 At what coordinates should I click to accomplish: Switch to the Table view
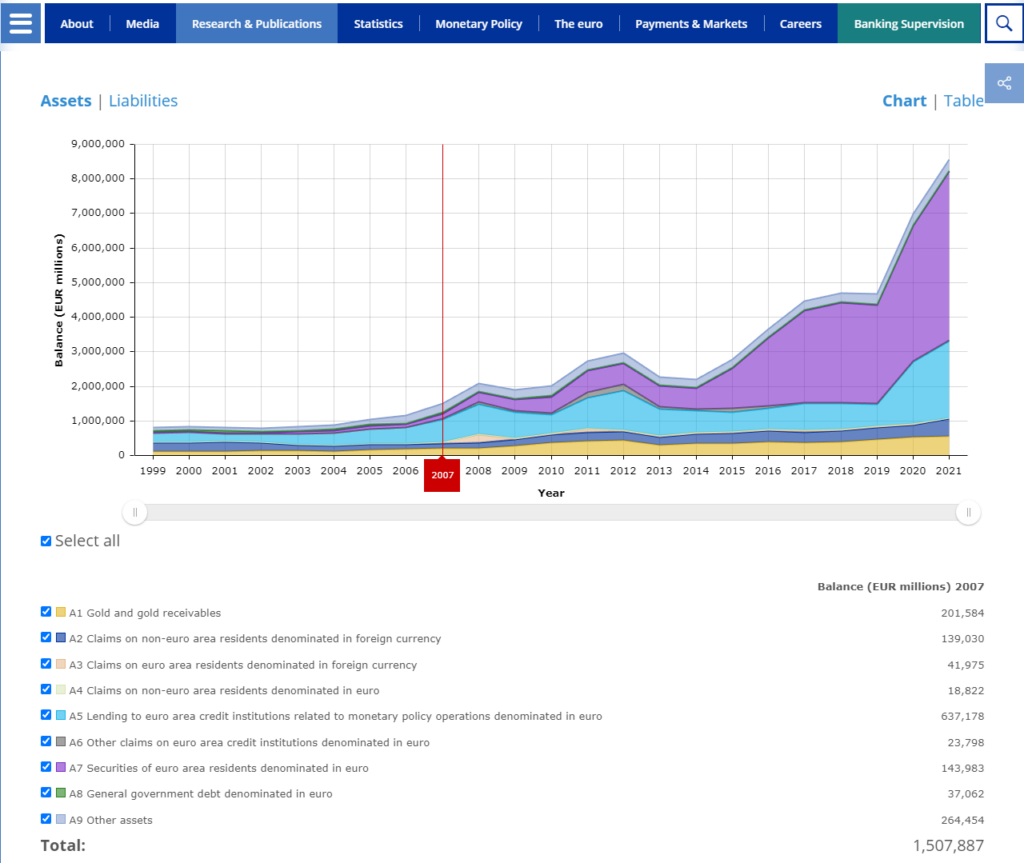pos(963,101)
